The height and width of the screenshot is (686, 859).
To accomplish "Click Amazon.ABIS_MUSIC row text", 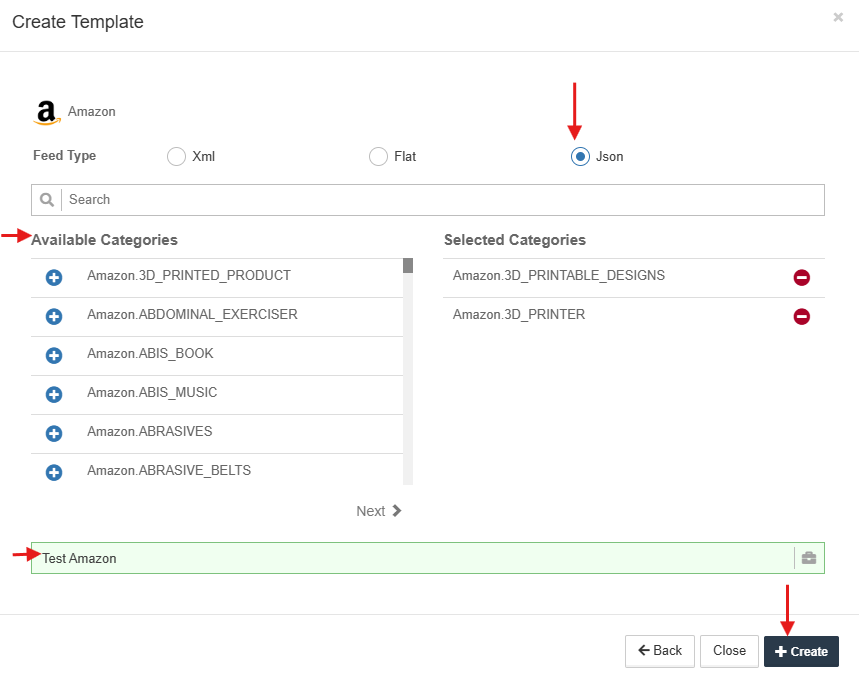I will coord(152,392).
